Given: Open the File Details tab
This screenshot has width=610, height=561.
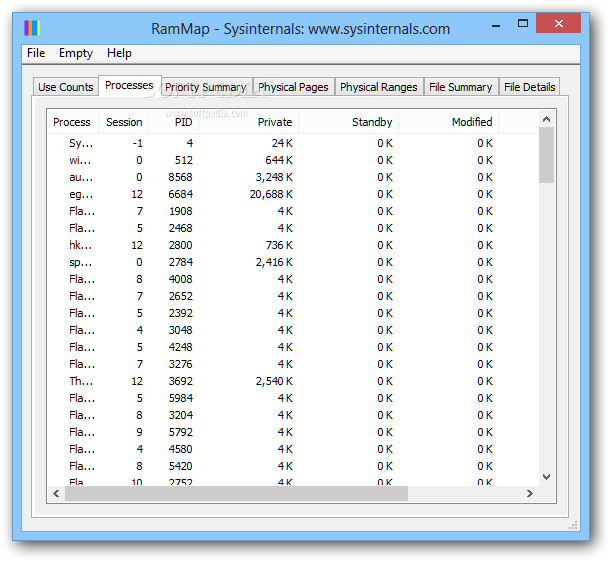Looking at the screenshot, I should [x=529, y=87].
